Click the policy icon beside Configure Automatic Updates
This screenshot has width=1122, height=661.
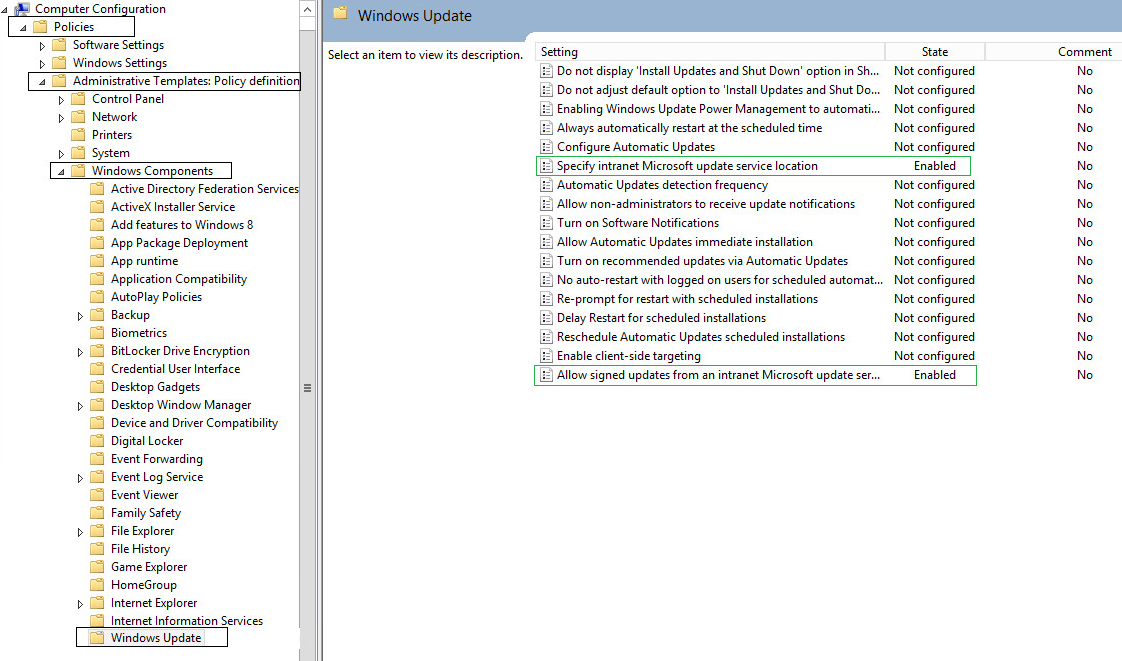(546, 147)
